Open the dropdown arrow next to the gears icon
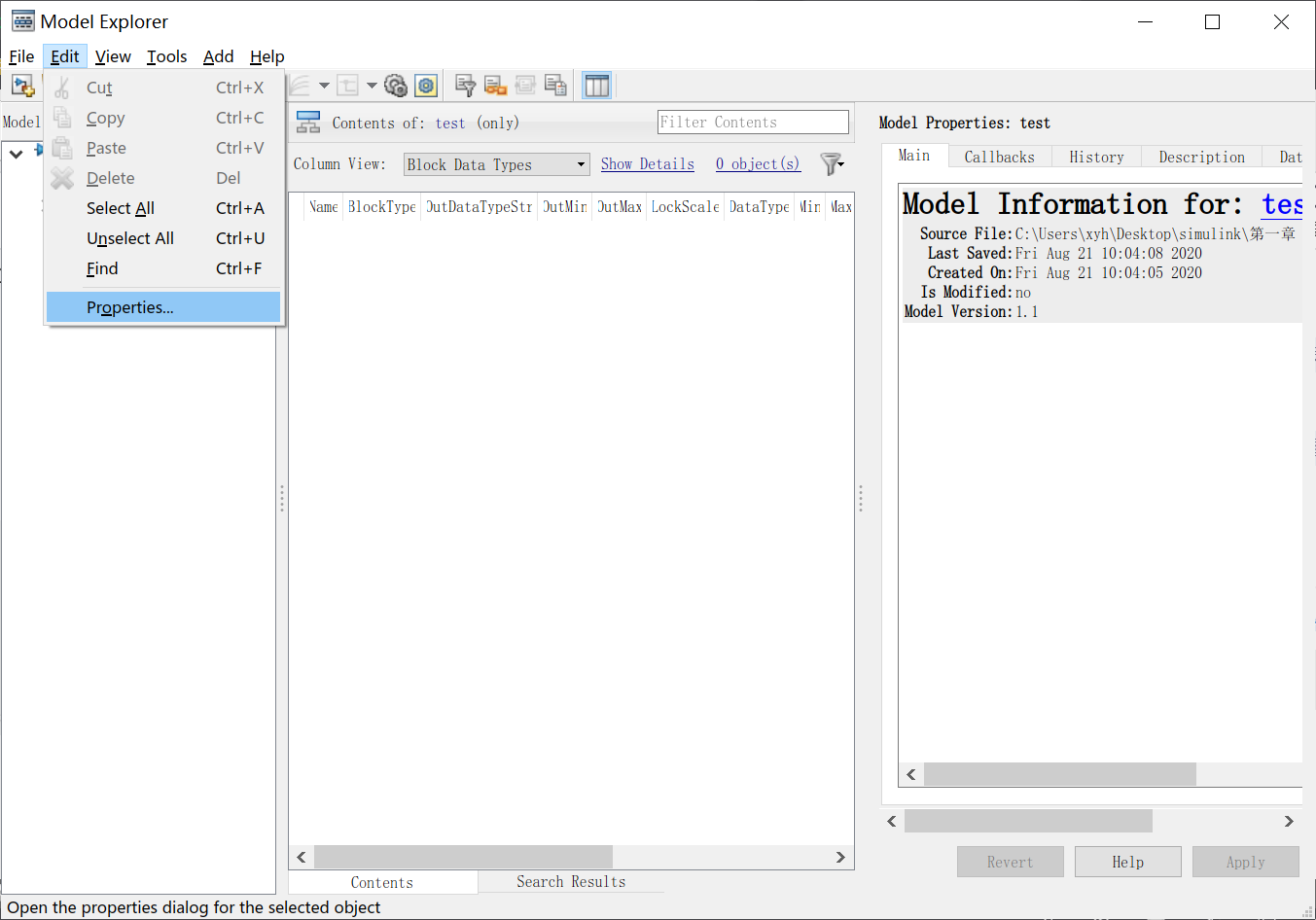 371,86
